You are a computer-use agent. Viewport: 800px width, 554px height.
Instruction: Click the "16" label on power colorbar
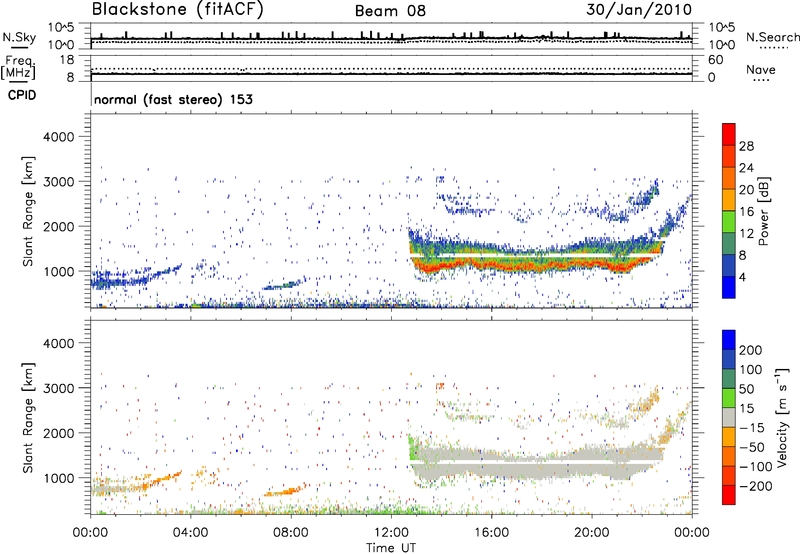tap(746, 212)
